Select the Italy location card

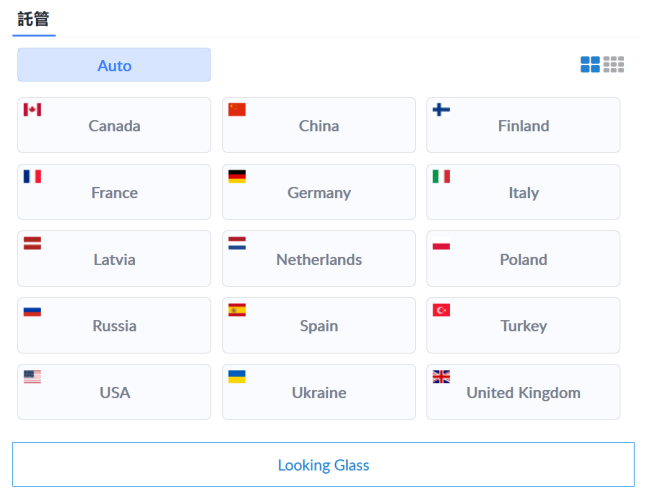(x=523, y=192)
